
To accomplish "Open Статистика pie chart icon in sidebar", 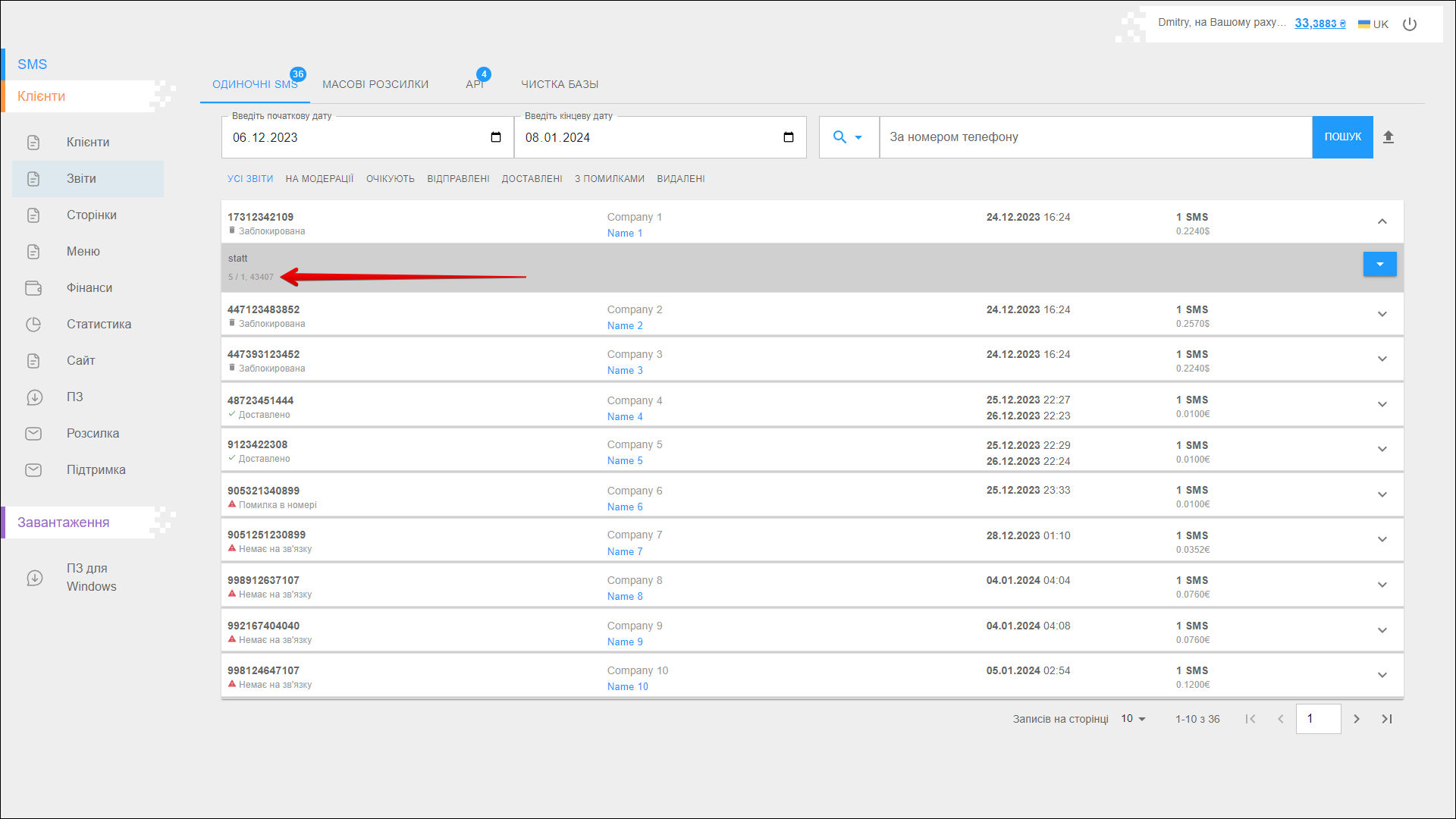I will (33, 325).
